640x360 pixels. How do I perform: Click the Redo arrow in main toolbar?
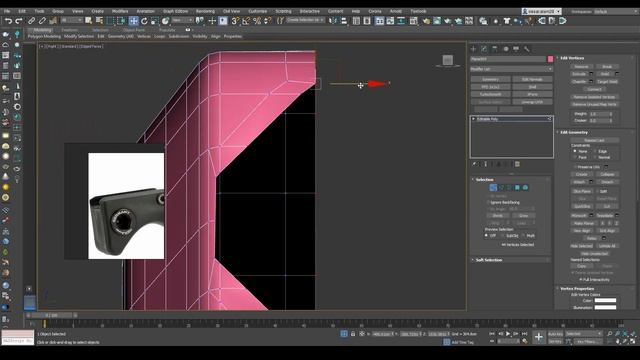(19, 20)
